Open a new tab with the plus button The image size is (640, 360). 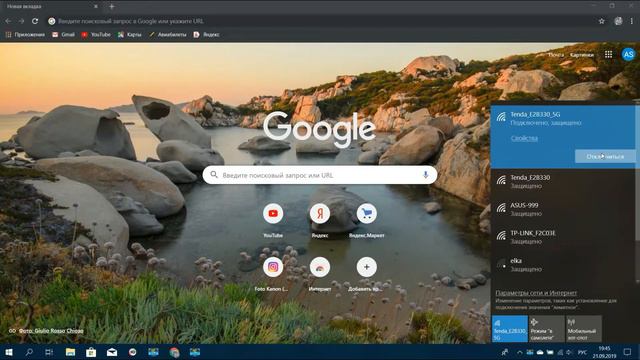pyautogui.click(x=111, y=7)
